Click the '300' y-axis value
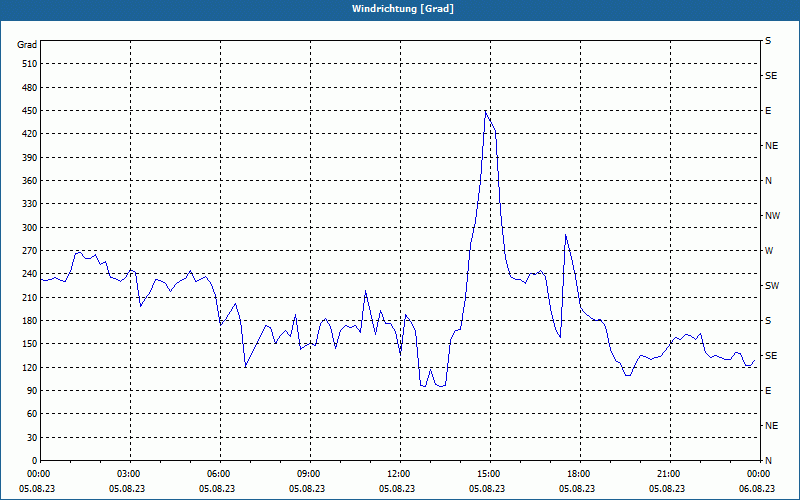This screenshot has width=800, height=500. coord(30,228)
